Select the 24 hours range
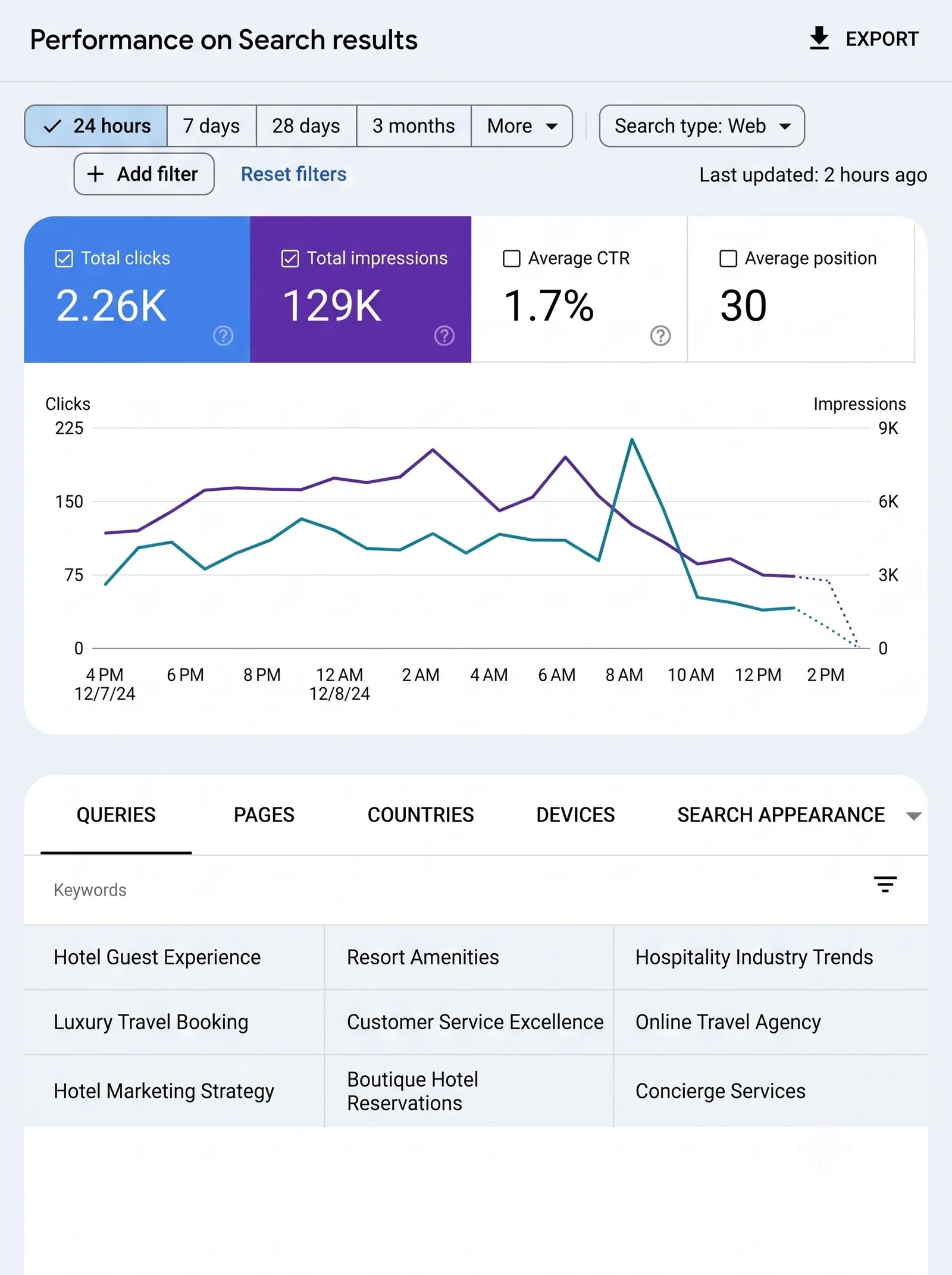Screen dimensions: 952x1275 click(96, 126)
